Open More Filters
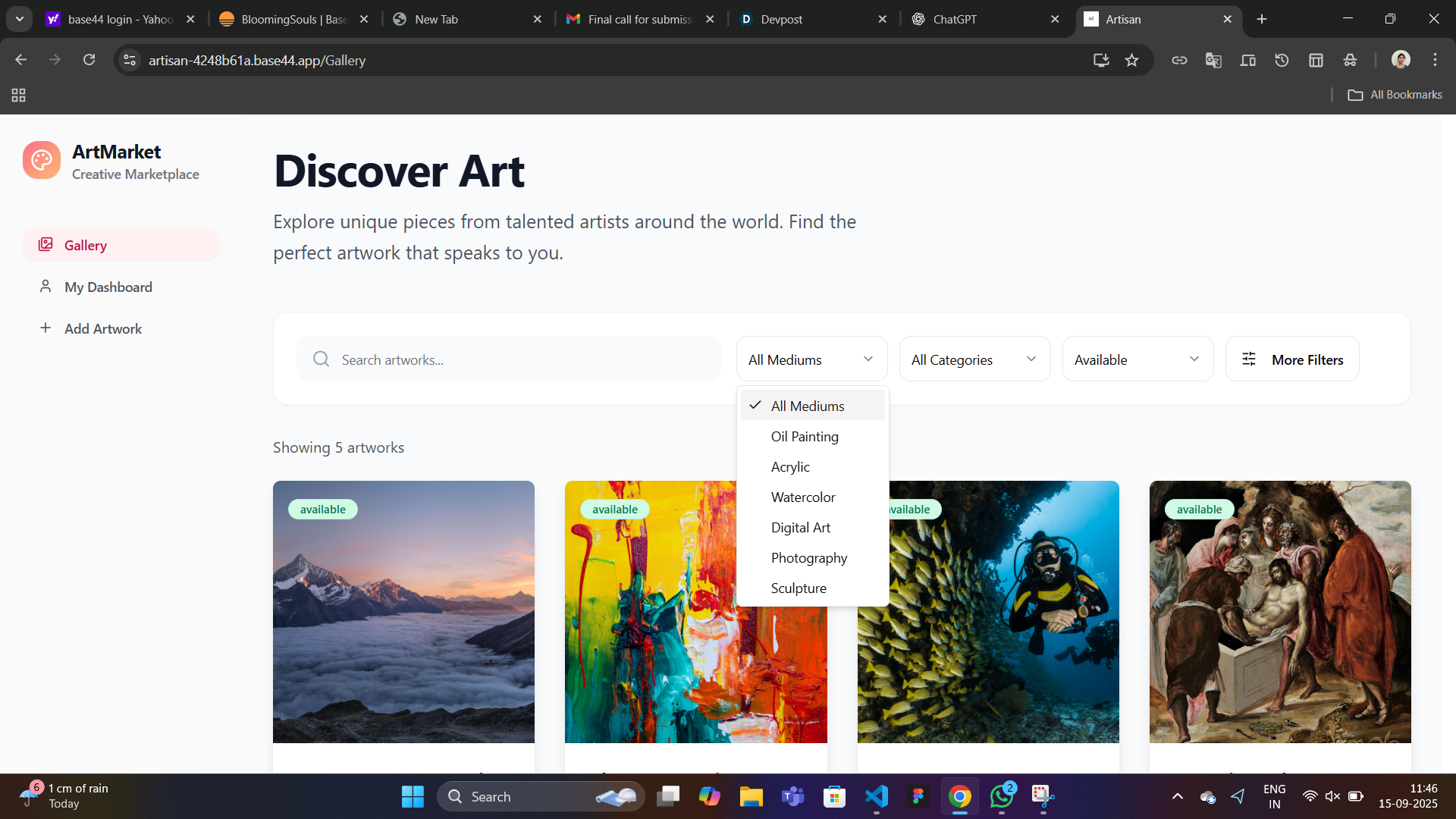Viewport: 1456px width, 819px height. tap(1291, 359)
